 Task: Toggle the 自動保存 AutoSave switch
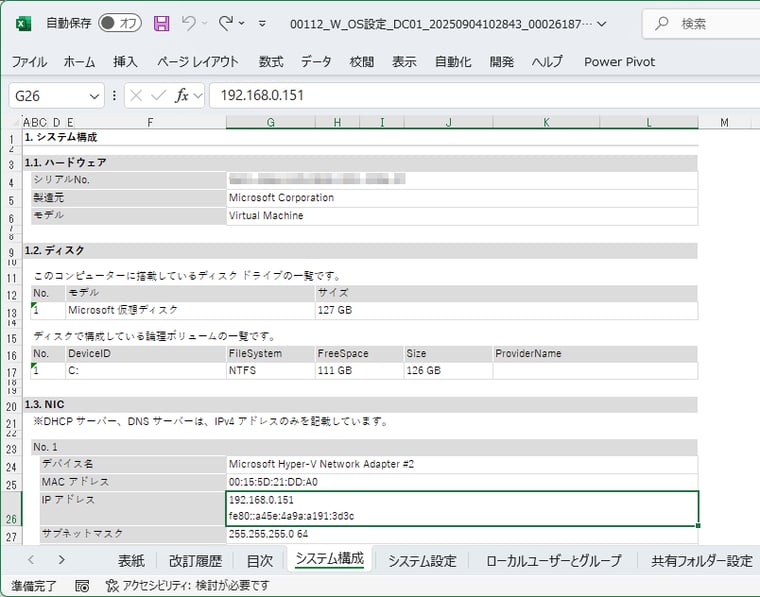pyautogui.click(x=119, y=23)
